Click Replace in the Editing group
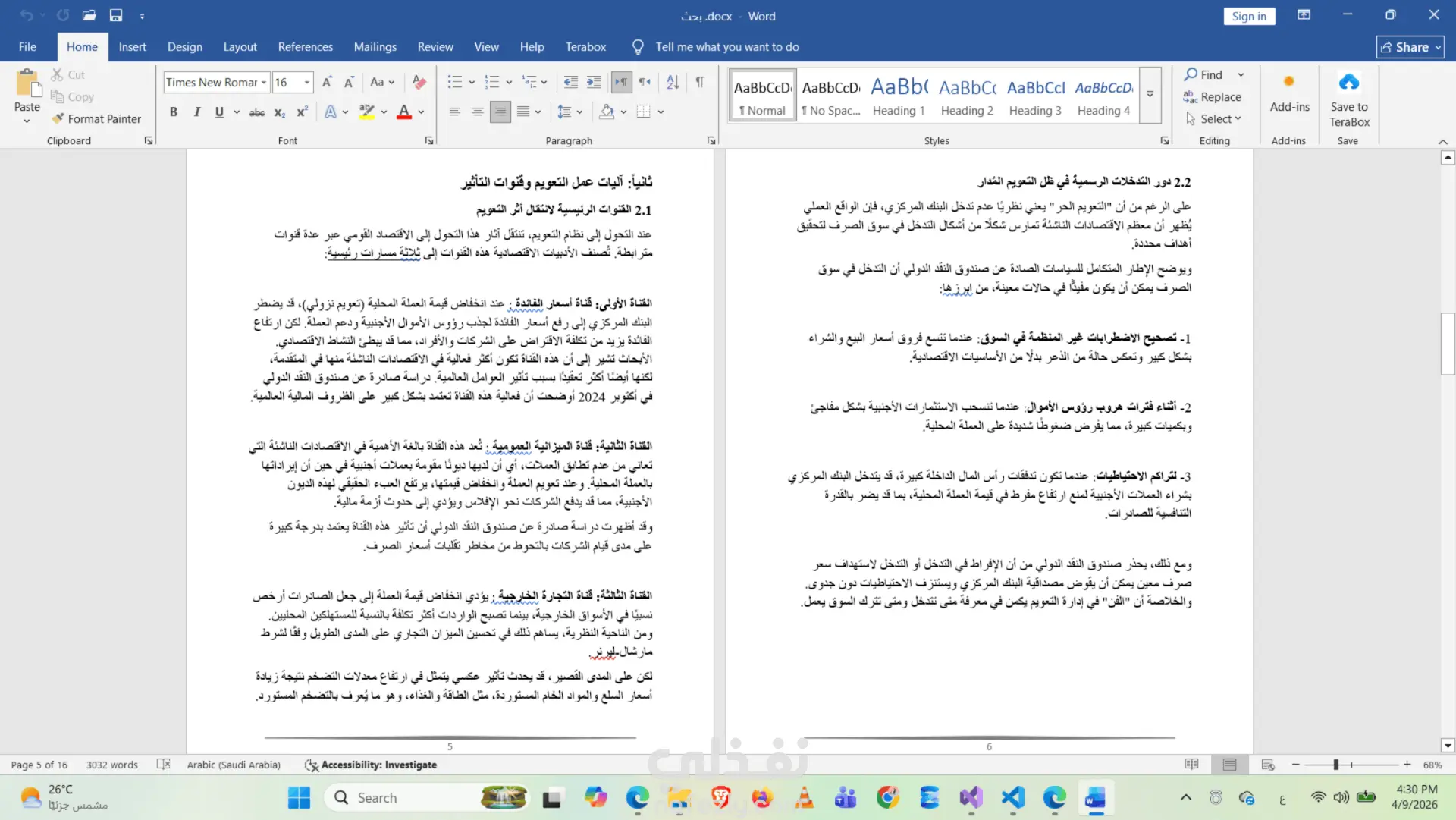 1213,96
